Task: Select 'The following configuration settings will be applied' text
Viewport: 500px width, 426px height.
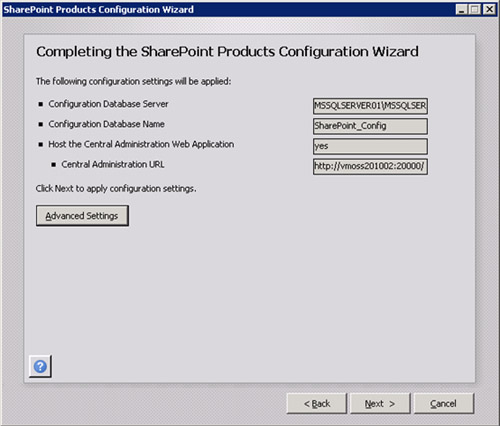Action: pyautogui.click(x=133, y=81)
